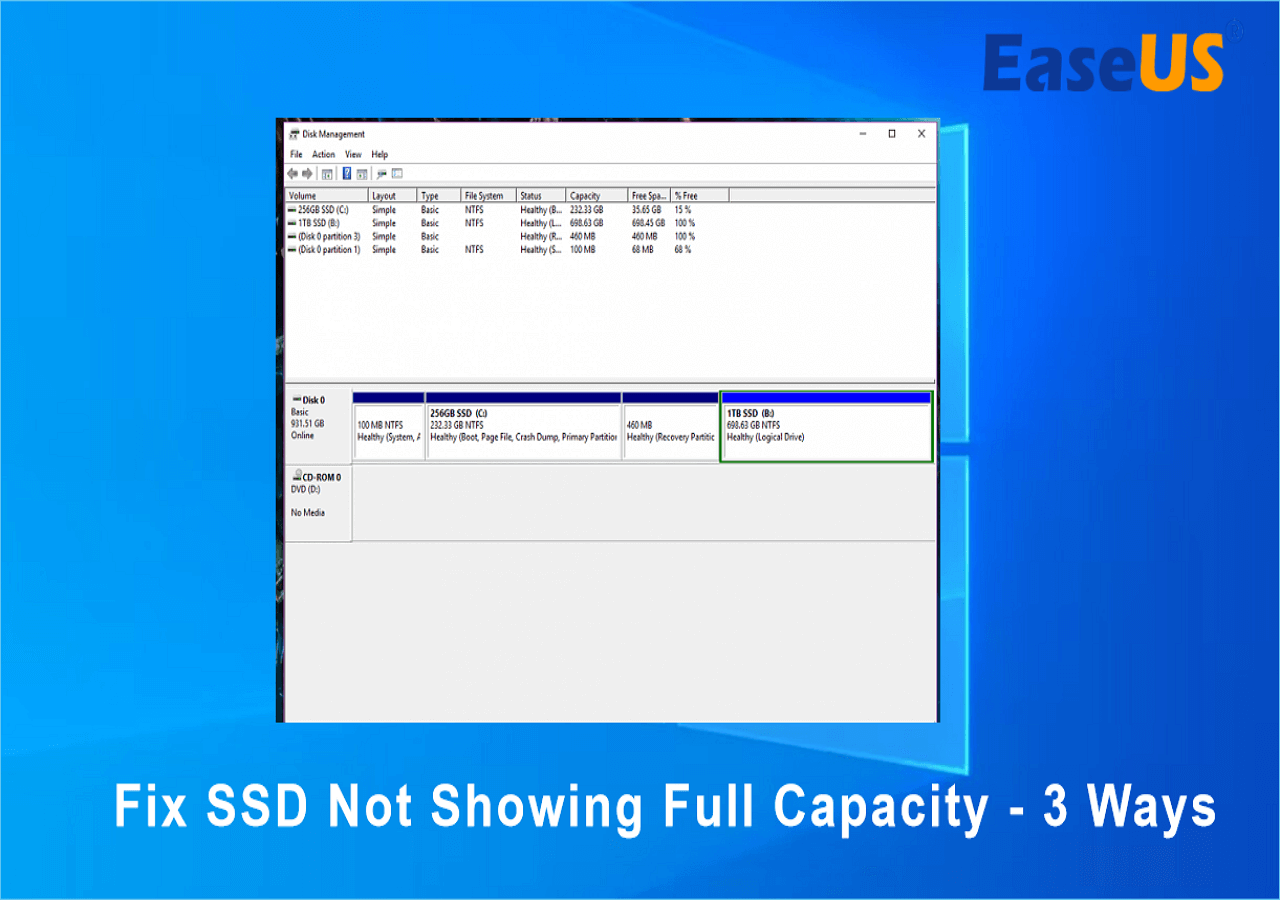
Task: Click the Healthy (S... status cell
Action: [x=541, y=249]
